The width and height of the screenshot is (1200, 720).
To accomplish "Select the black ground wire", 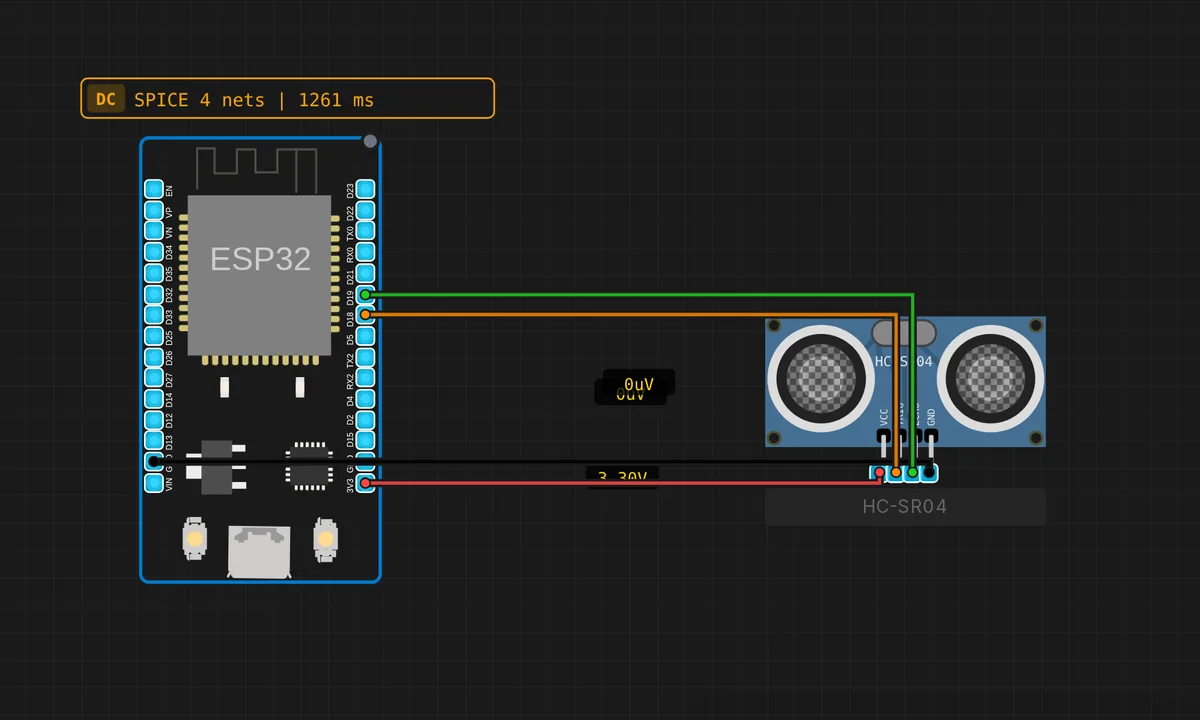I will point(540,461).
